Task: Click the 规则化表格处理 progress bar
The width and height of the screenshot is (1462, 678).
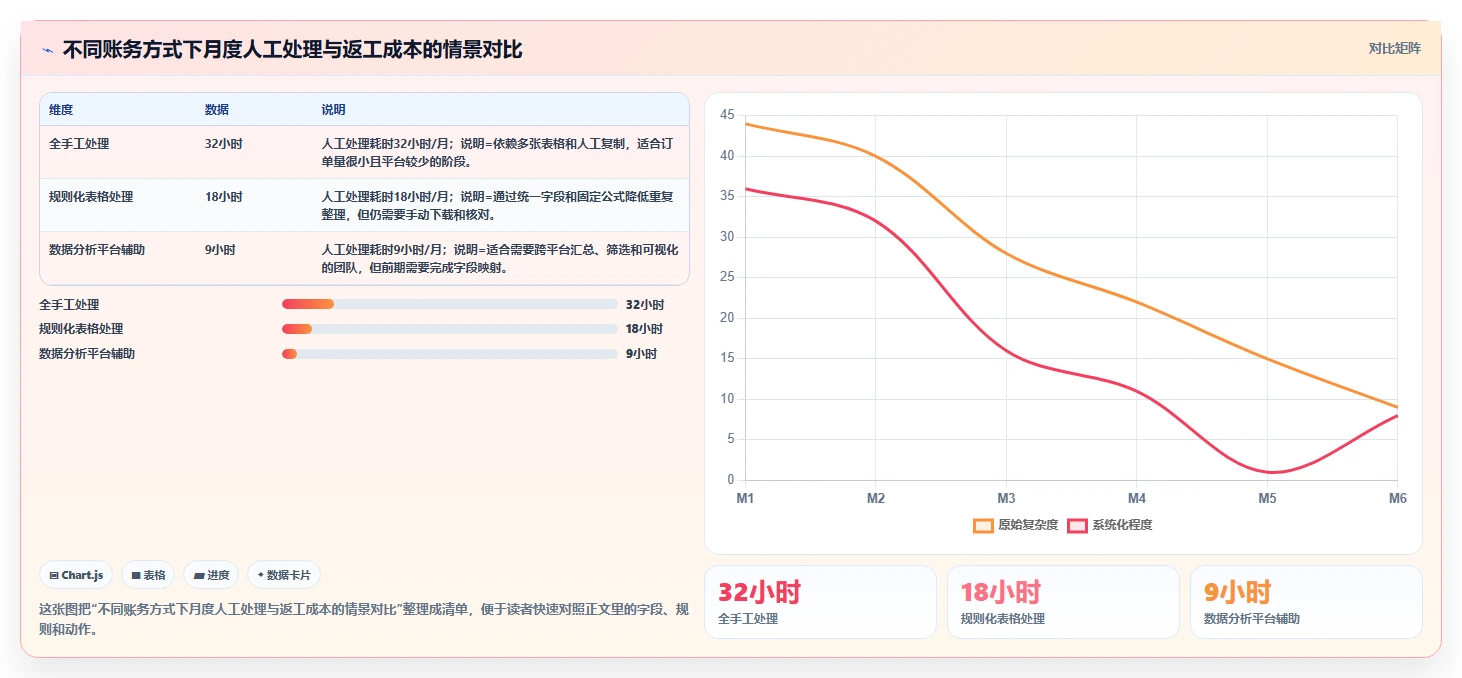Action: pos(450,329)
